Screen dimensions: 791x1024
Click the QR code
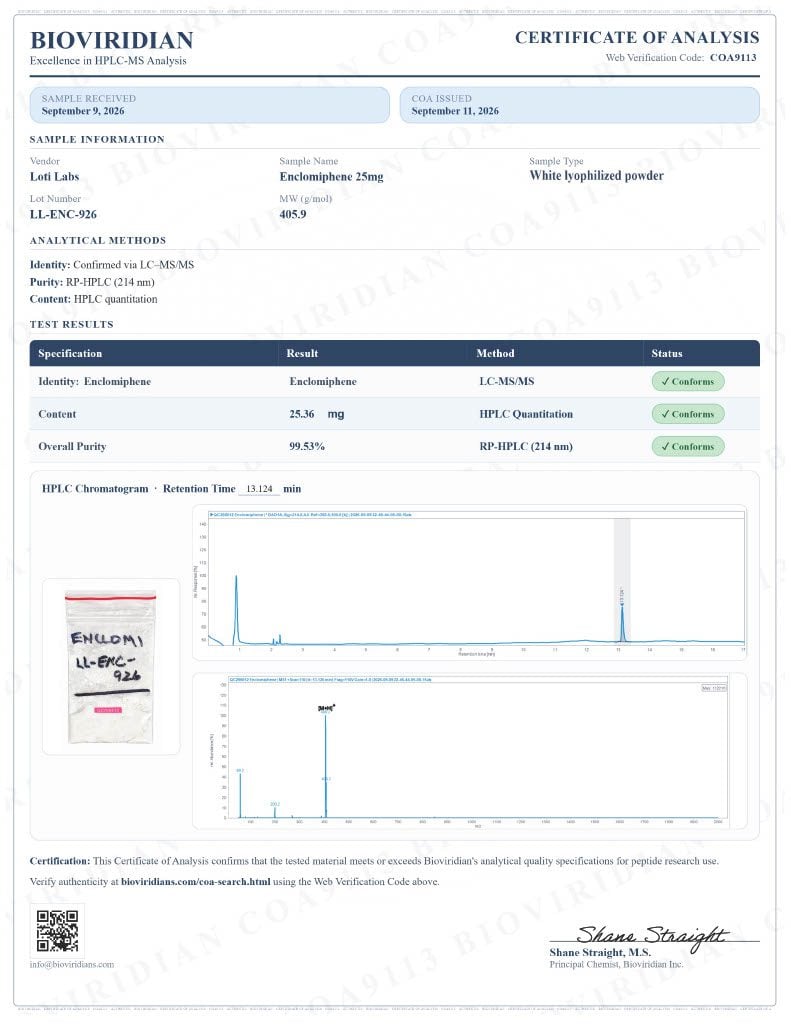[x=57, y=931]
